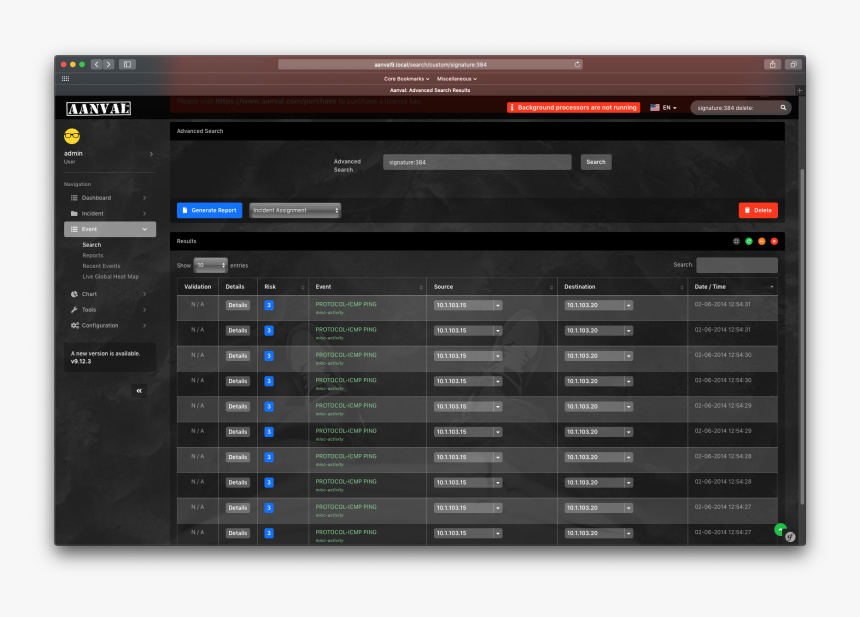Screen dimensions: 860x617
Task: Click the red close icon in Results panel
Action: (x=774, y=241)
